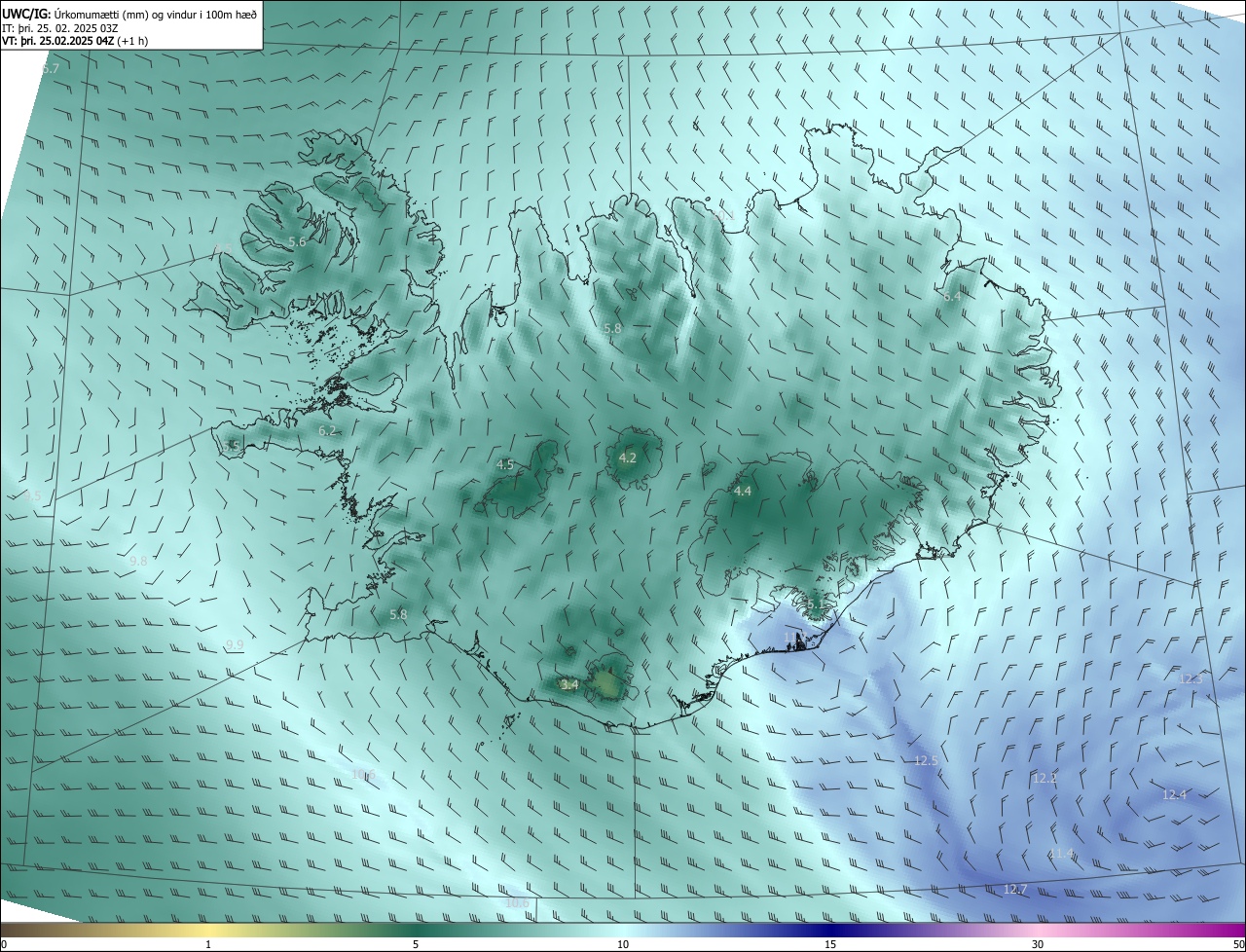
Task: Click the 9.9 value label over the sea
Action: (x=235, y=644)
